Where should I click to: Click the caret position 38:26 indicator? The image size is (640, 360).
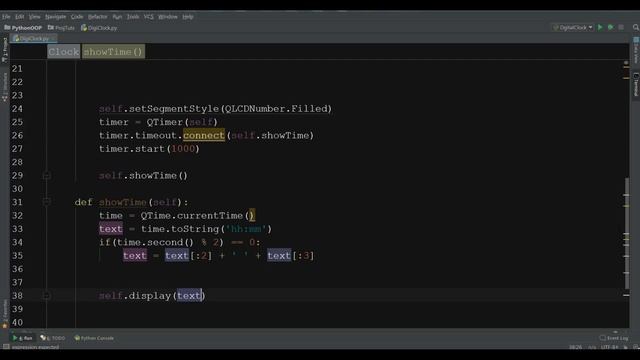coord(576,347)
